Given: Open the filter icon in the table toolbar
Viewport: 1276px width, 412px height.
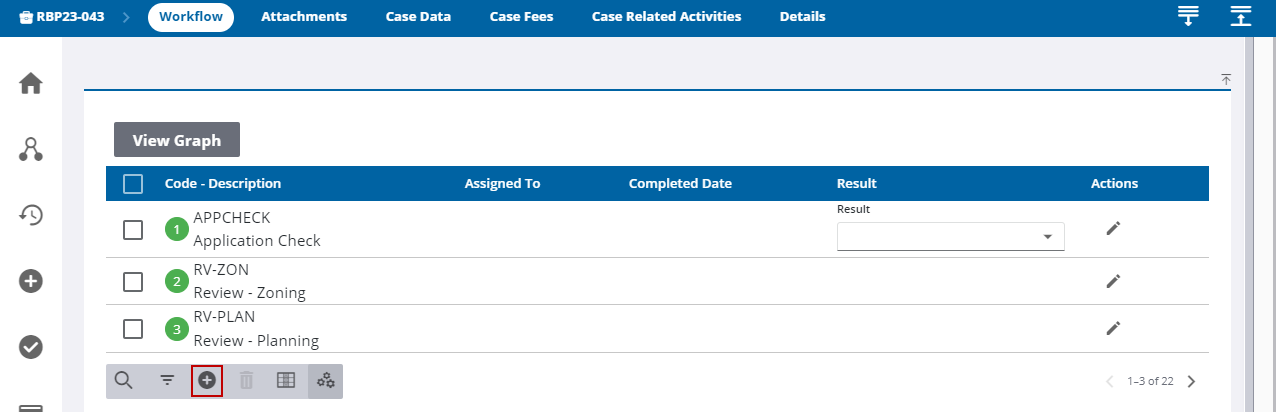Looking at the screenshot, I should click(x=167, y=380).
